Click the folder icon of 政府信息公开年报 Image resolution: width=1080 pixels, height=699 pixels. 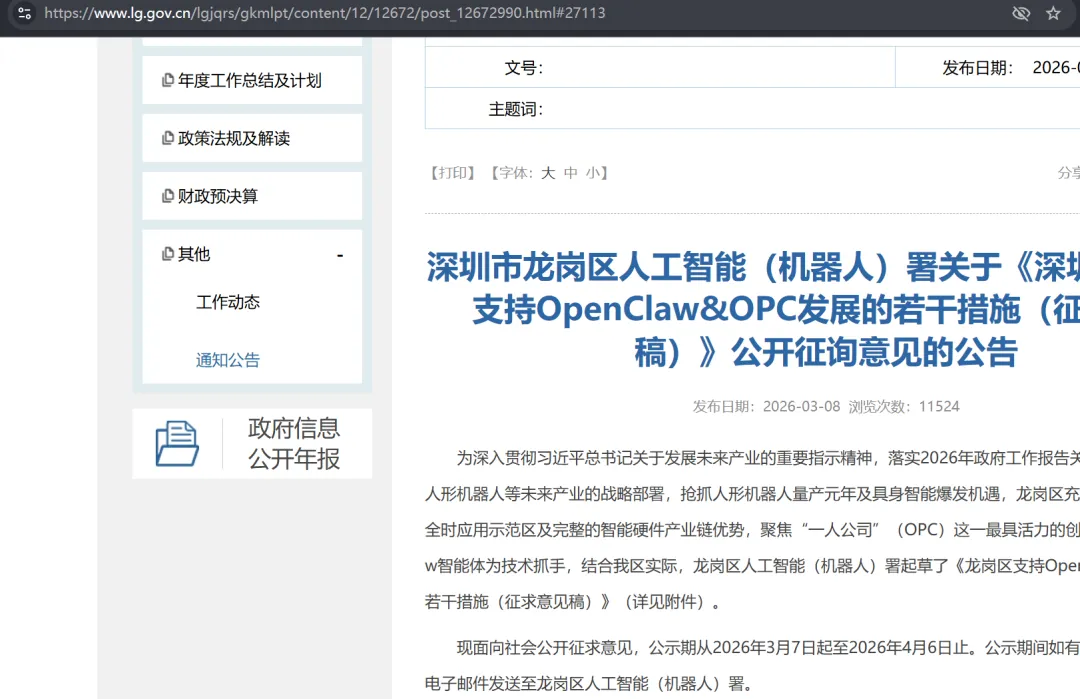(177, 444)
